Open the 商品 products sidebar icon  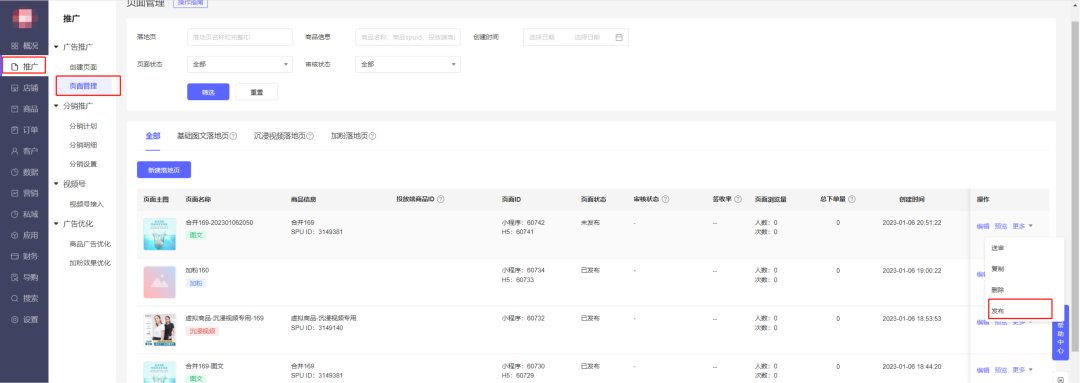click(x=15, y=109)
